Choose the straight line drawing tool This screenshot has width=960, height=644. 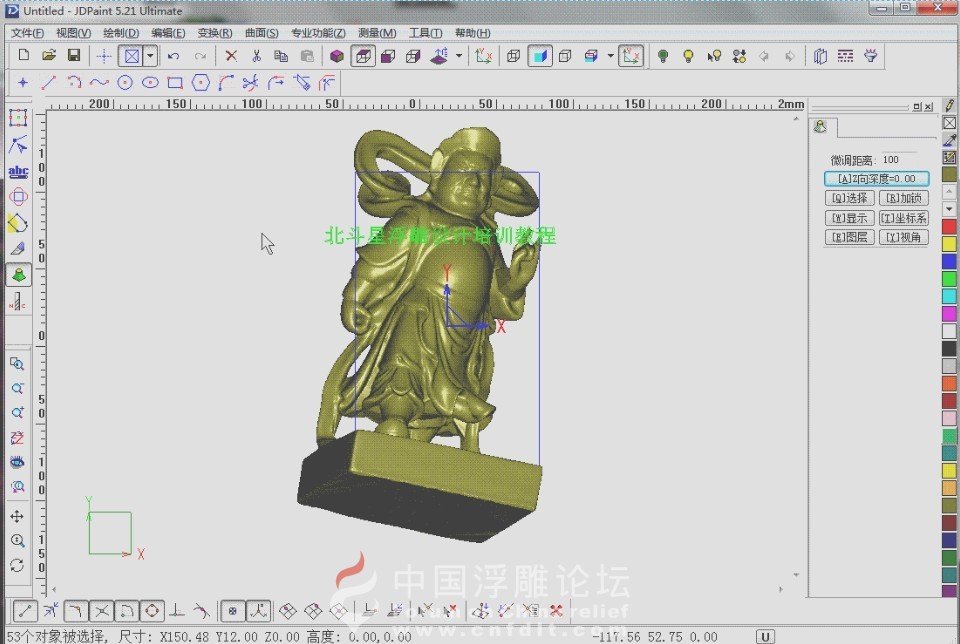(48, 83)
